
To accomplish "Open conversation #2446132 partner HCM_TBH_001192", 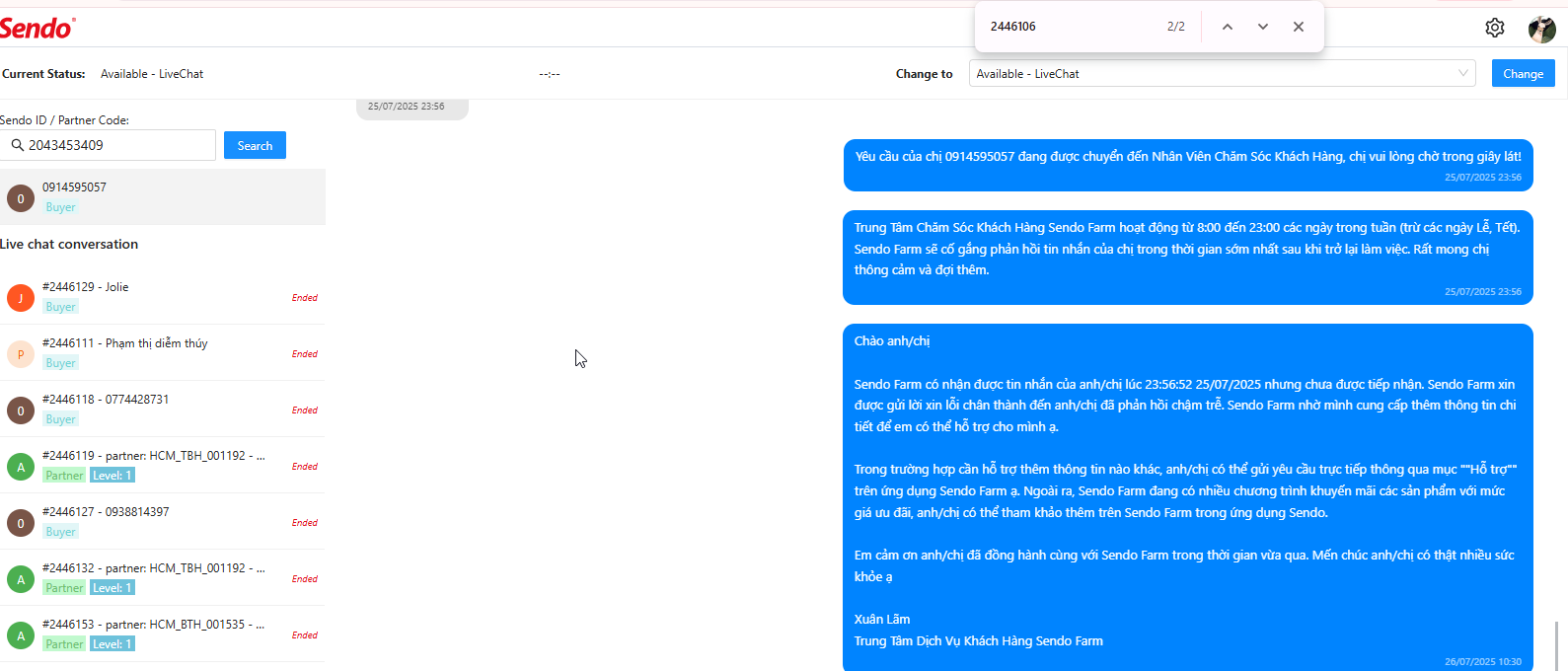I will pyautogui.click(x=163, y=578).
